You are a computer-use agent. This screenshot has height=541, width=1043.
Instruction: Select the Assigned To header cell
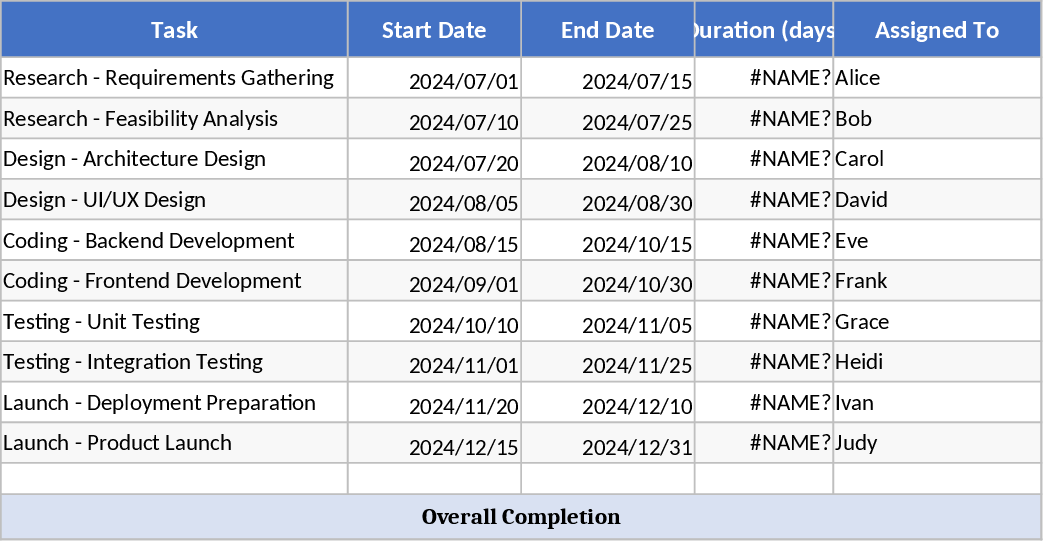point(936,30)
